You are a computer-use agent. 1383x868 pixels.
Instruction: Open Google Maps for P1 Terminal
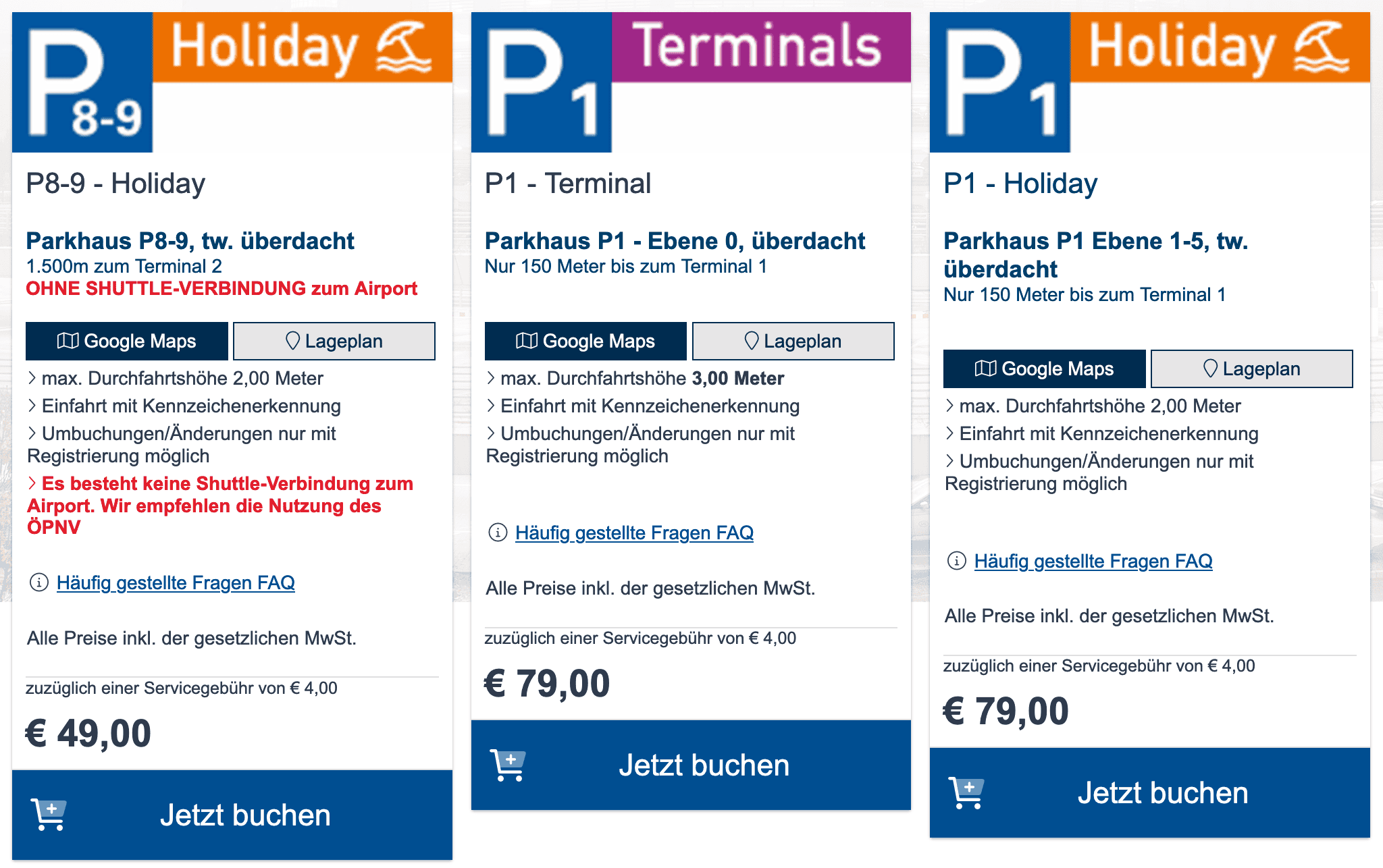[x=585, y=342]
